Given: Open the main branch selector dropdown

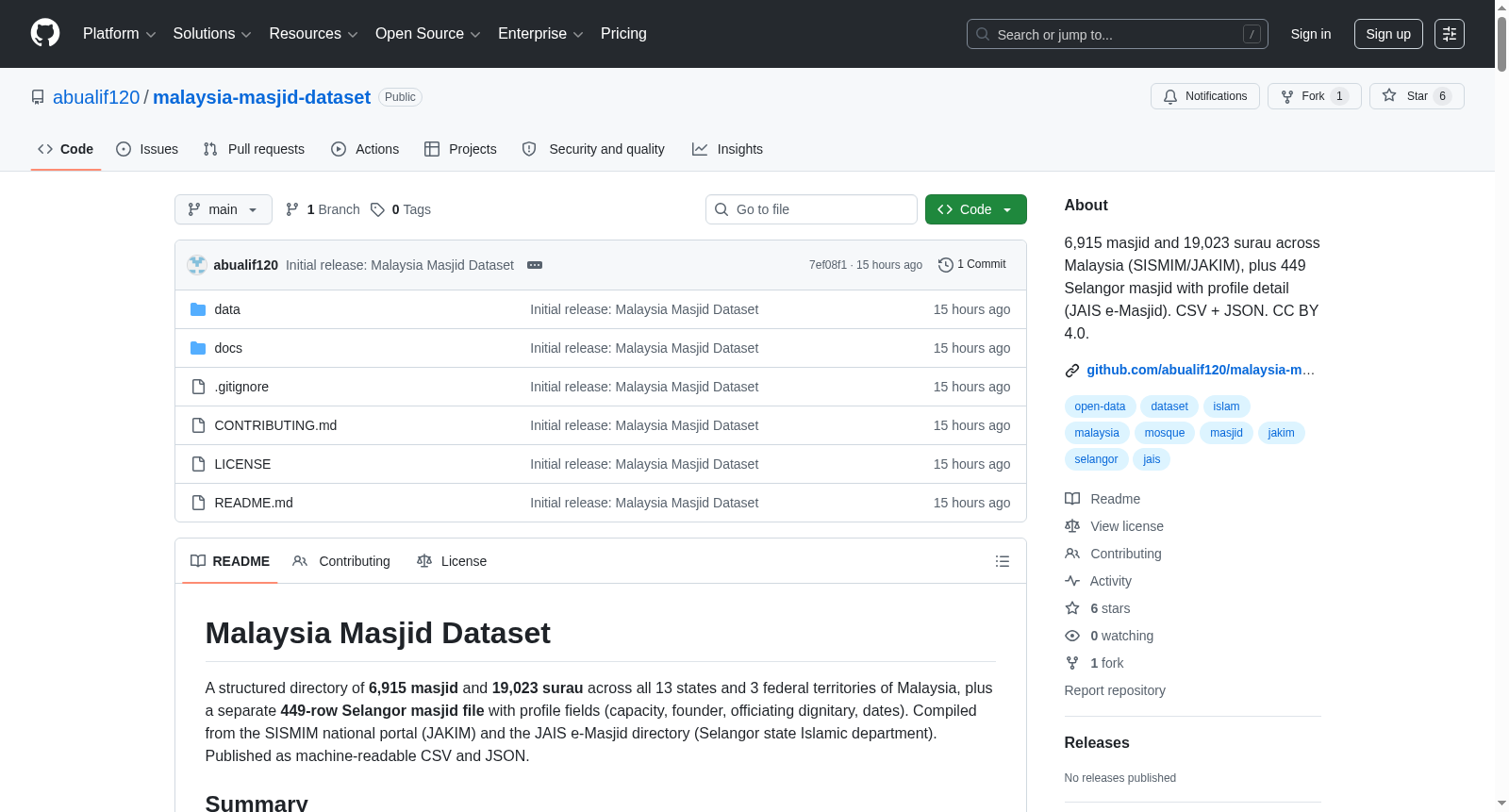Looking at the screenshot, I should (x=224, y=209).
